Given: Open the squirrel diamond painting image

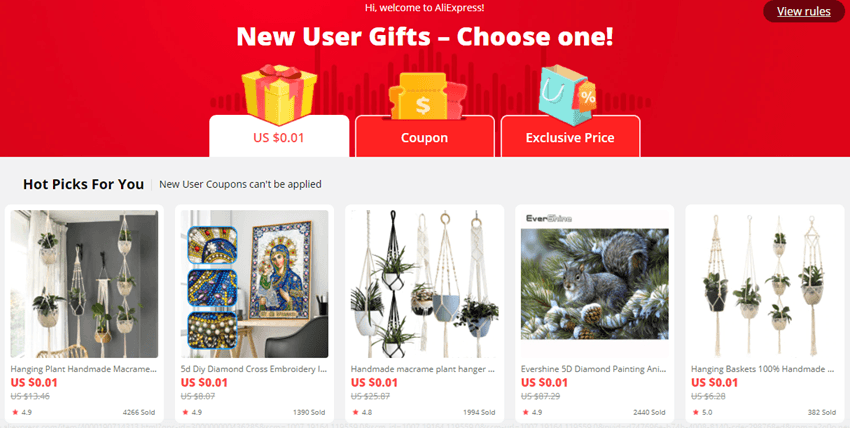Looking at the screenshot, I should click(x=595, y=284).
